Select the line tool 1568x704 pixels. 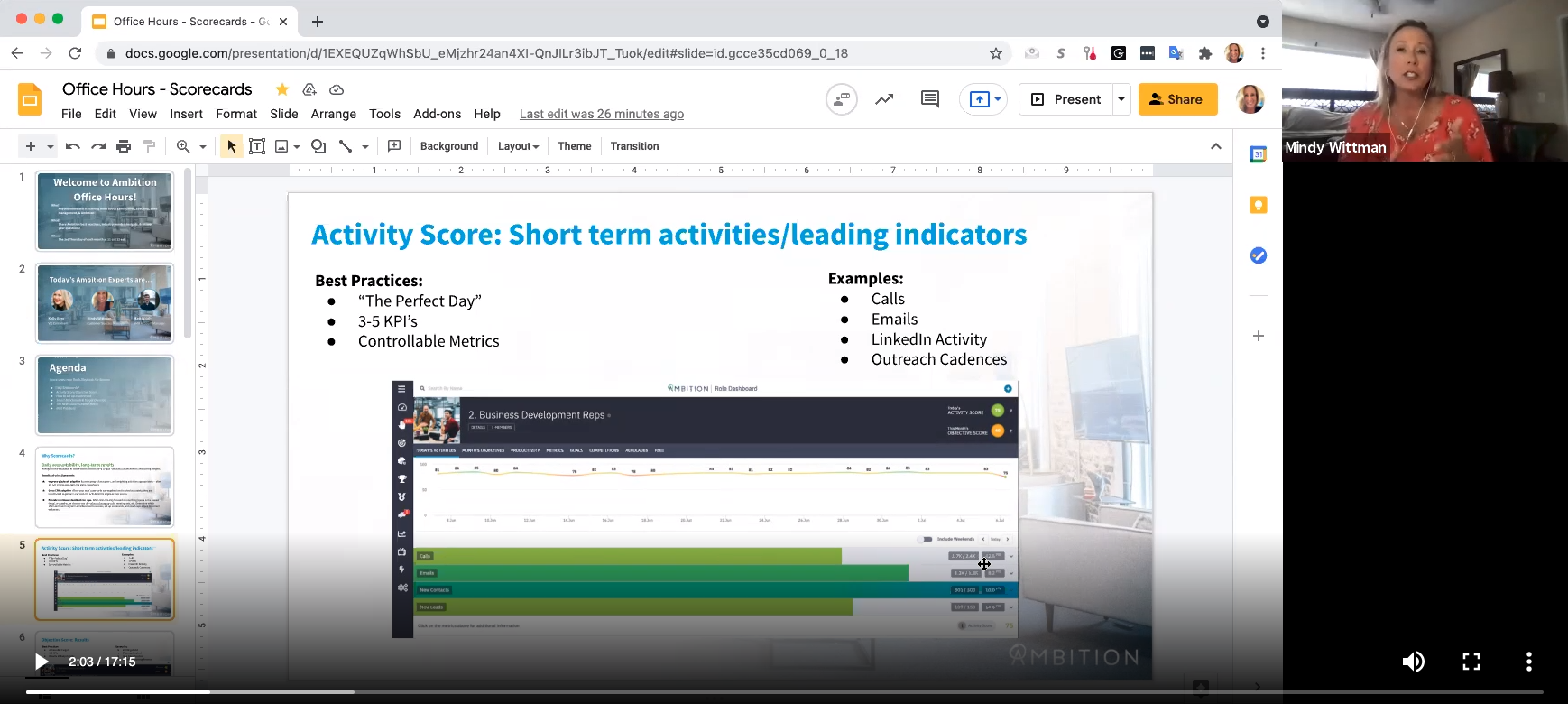(346, 146)
